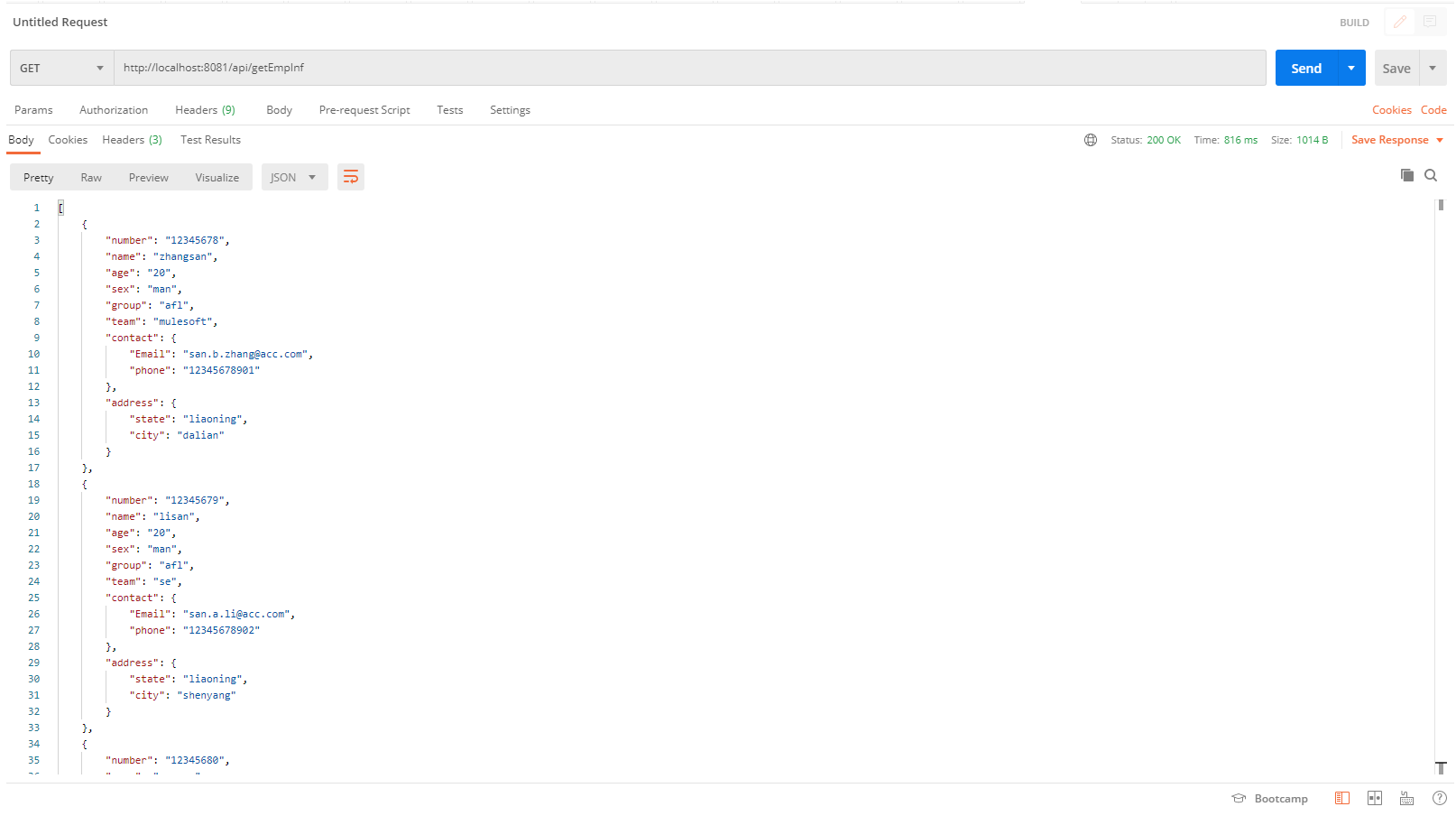
Task: Click the Send button
Action: 1306,68
